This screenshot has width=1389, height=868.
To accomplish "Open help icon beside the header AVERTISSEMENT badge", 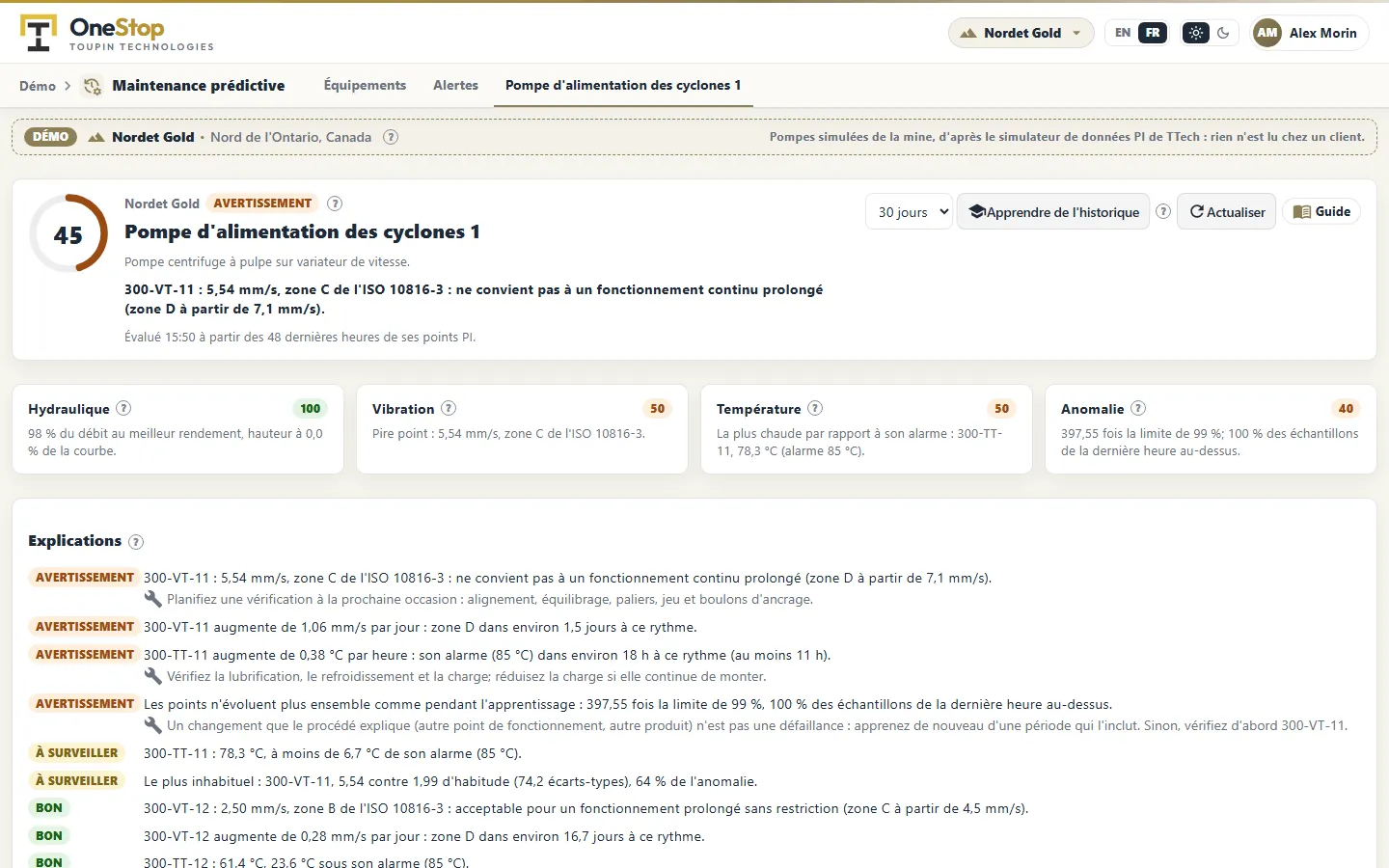I will 335,203.
